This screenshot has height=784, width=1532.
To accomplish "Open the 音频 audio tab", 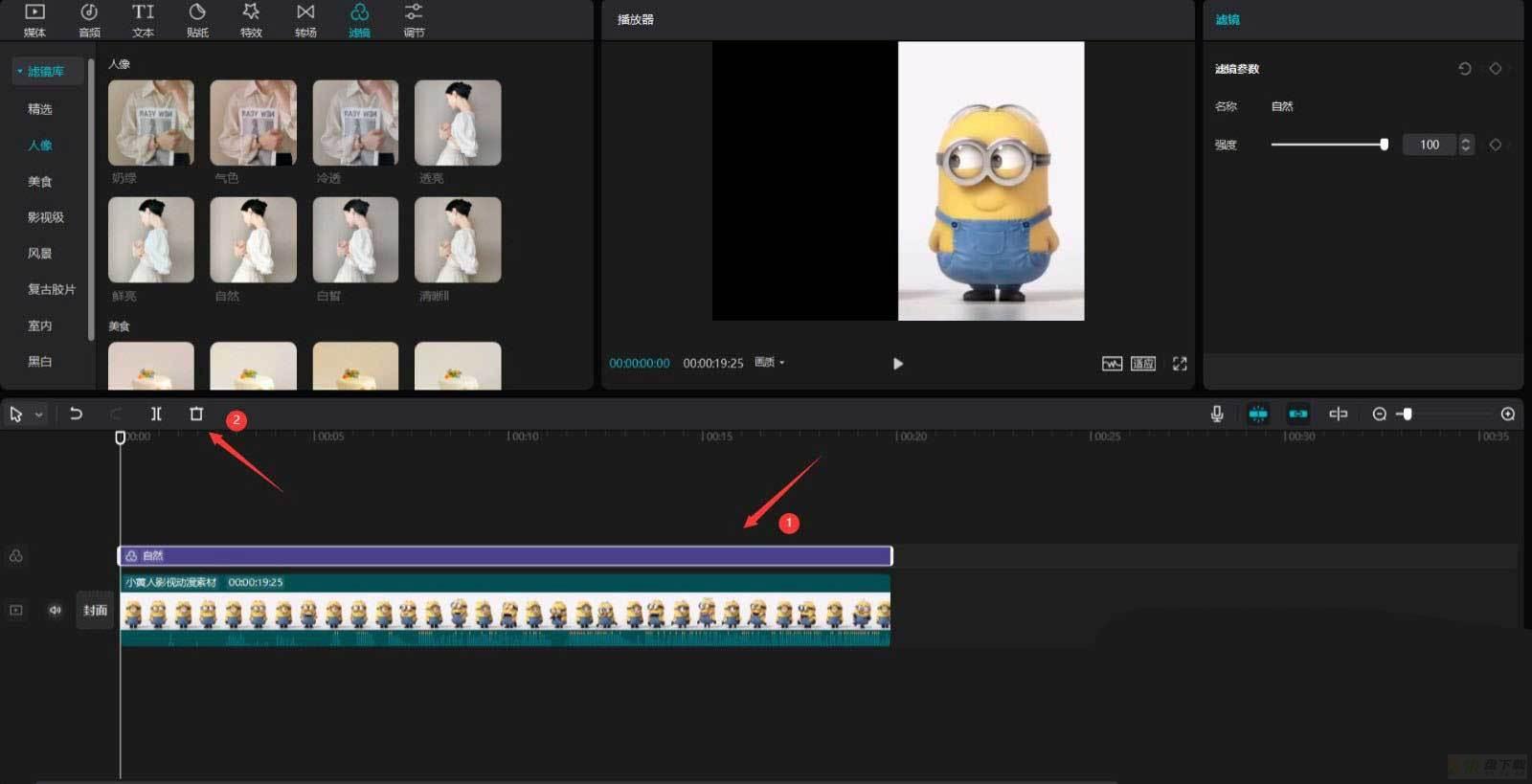I will [x=89, y=20].
